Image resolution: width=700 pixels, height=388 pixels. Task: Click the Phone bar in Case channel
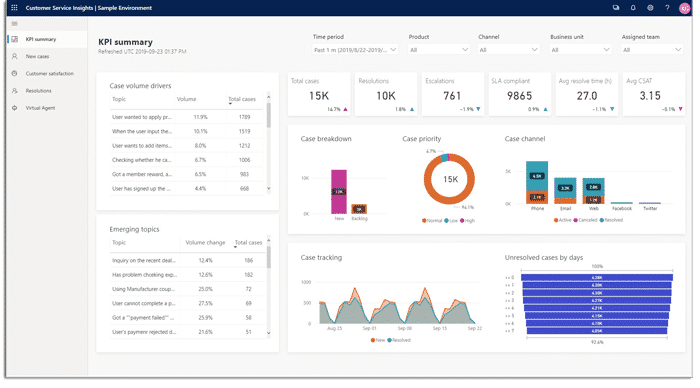tap(537, 183)
